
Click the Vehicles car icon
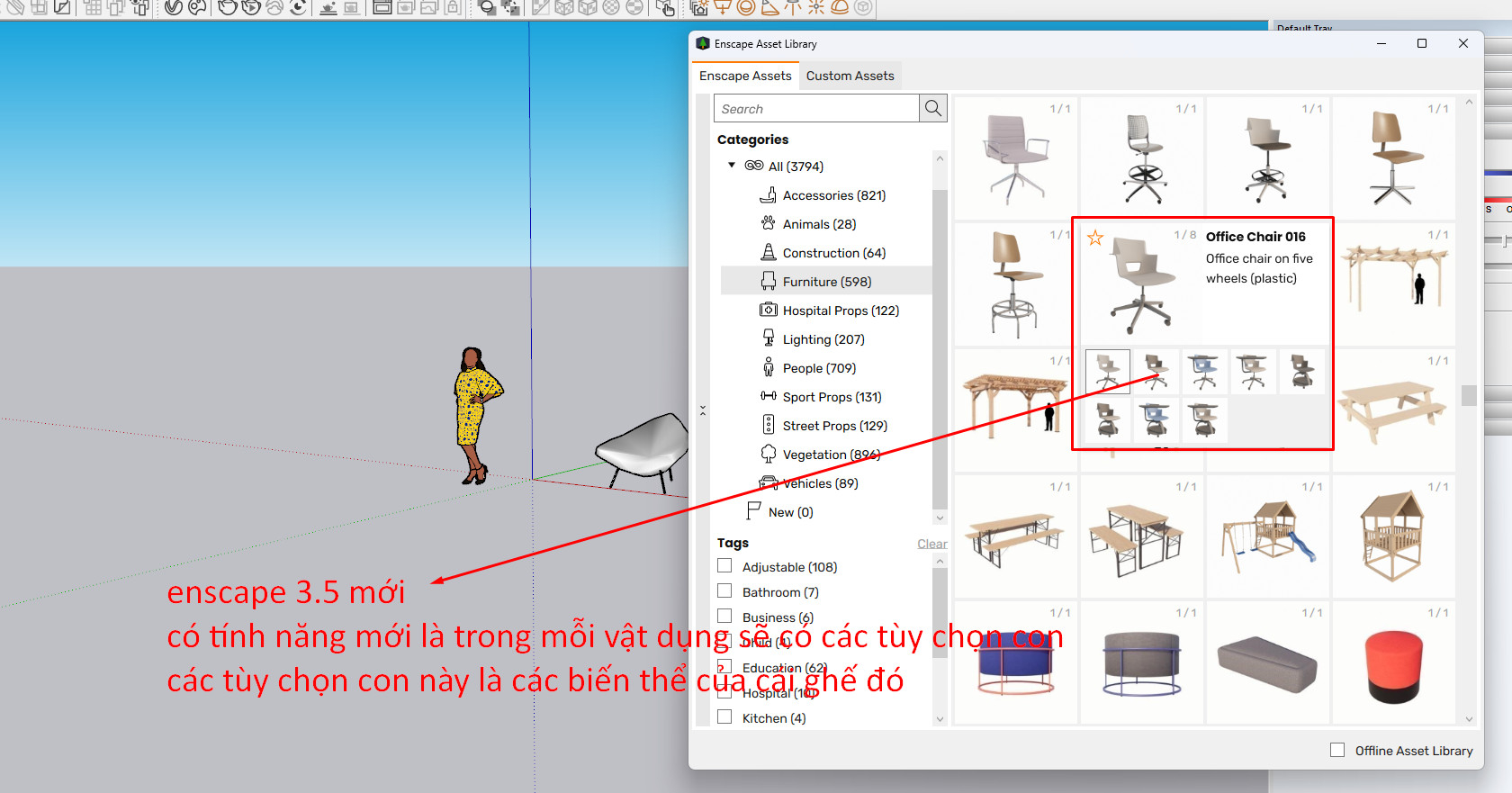point(768,482)
